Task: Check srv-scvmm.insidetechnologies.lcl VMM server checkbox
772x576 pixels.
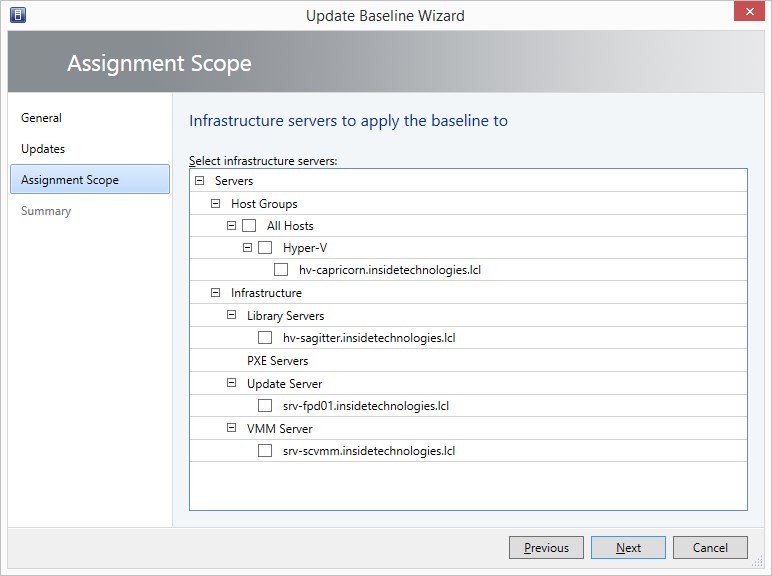Action: click(265, 450)
